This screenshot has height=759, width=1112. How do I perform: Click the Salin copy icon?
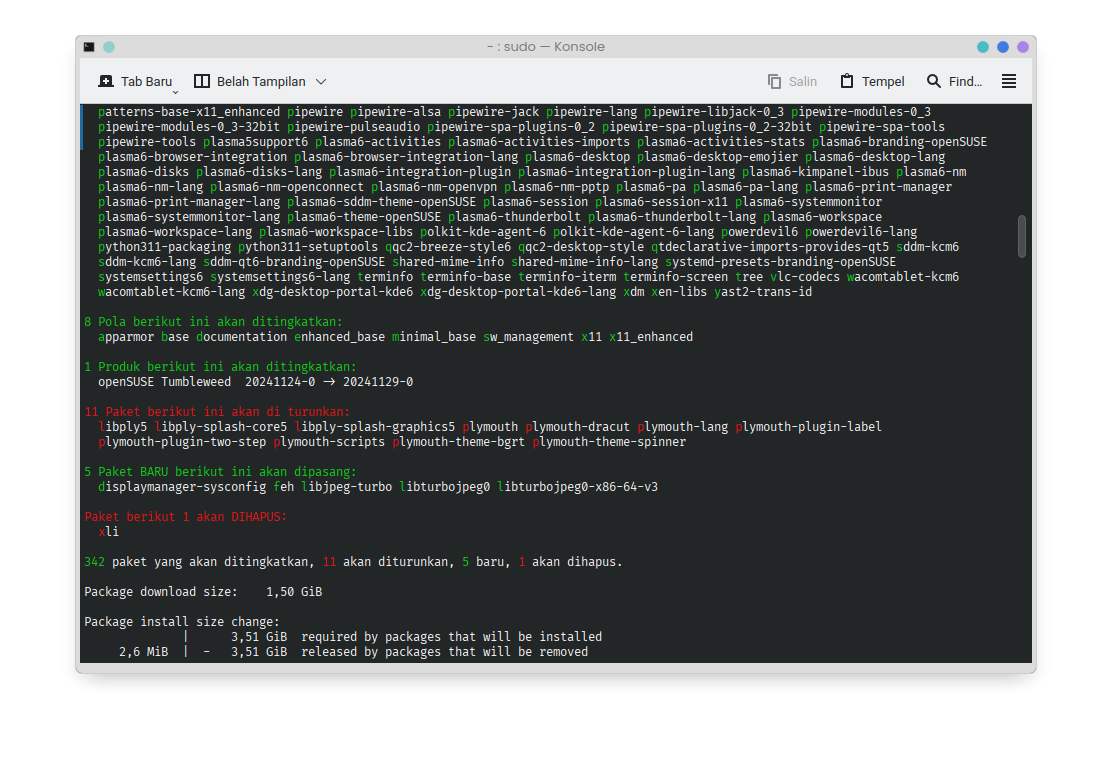774,81
